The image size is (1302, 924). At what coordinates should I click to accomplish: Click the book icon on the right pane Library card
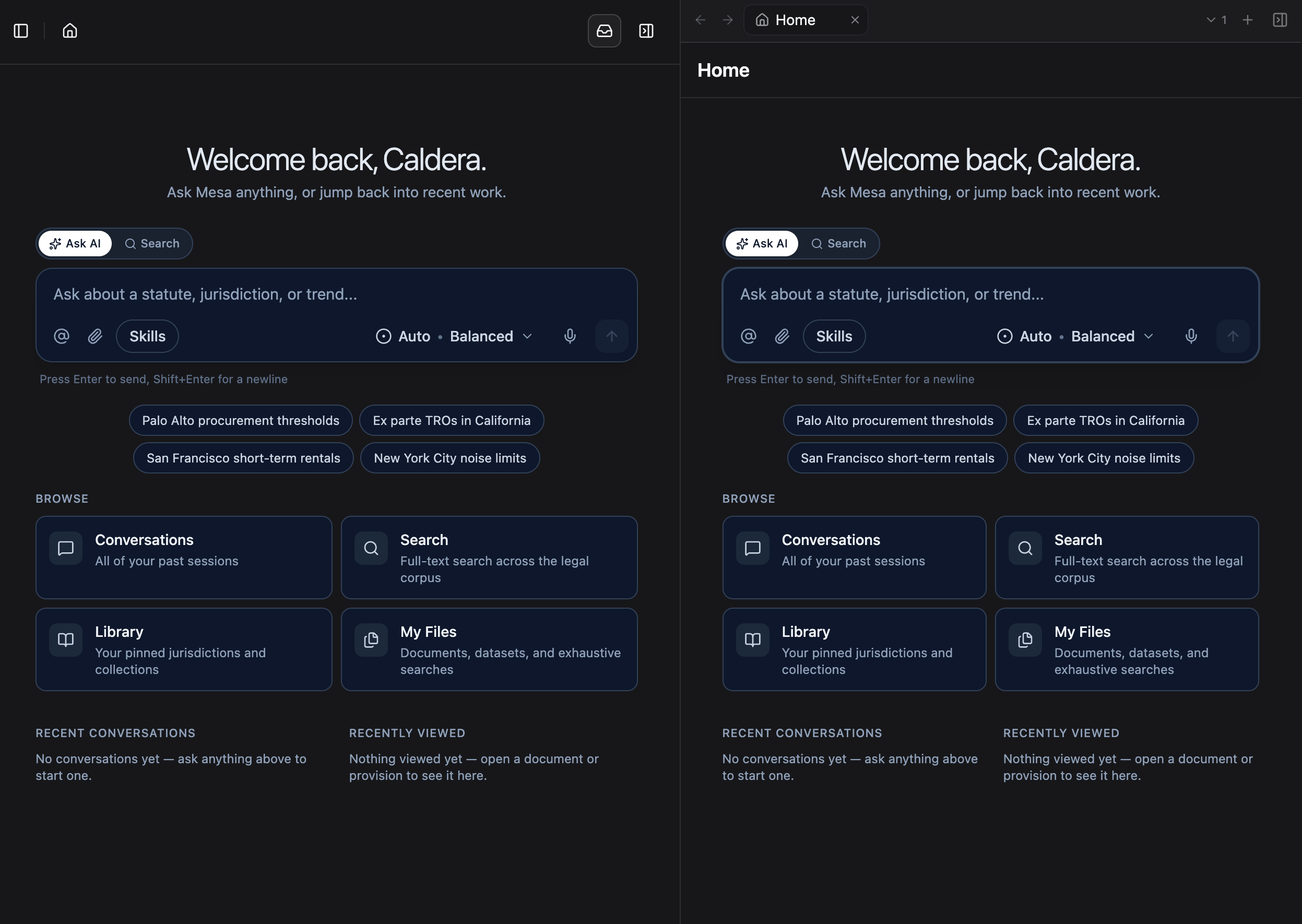(753, 640)
